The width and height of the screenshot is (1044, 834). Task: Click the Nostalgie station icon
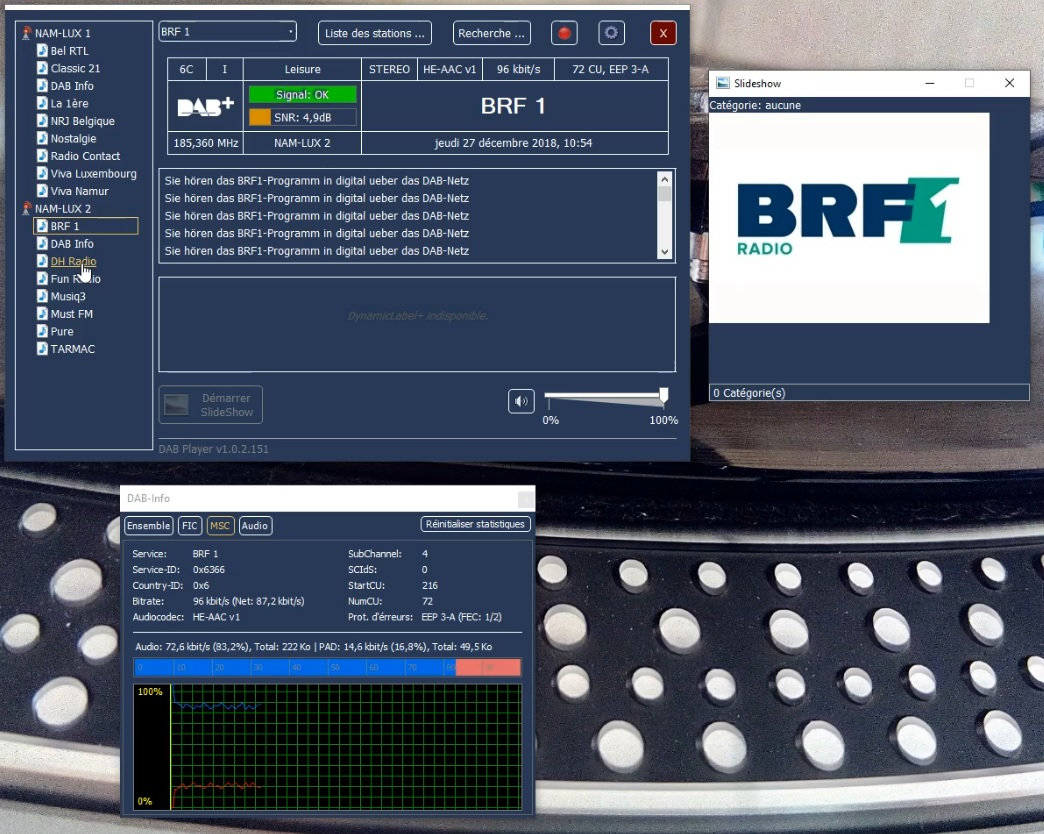42,138
